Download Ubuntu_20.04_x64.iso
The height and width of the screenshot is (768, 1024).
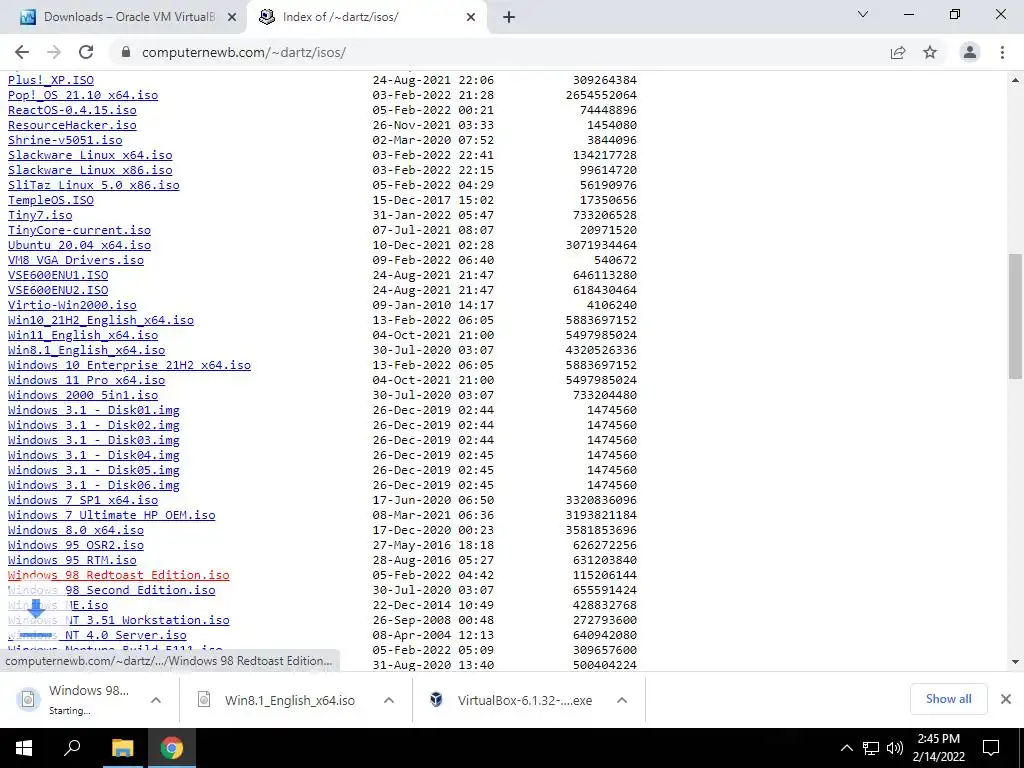coord(80,245)
